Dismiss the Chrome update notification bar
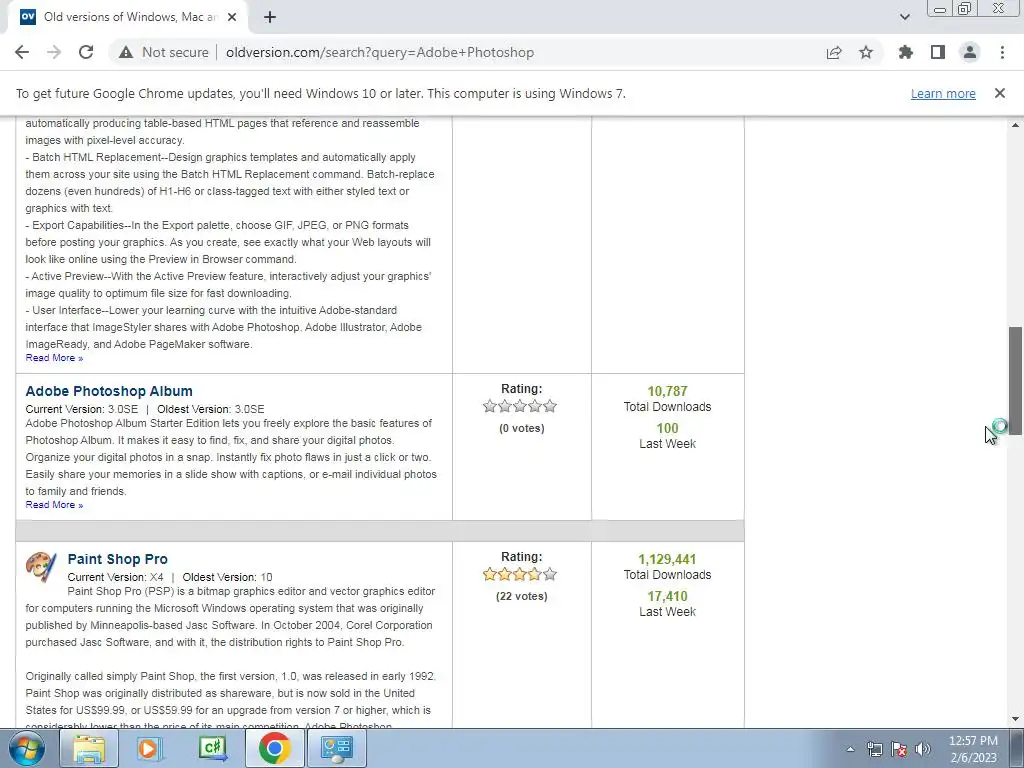 (1000, 93)
